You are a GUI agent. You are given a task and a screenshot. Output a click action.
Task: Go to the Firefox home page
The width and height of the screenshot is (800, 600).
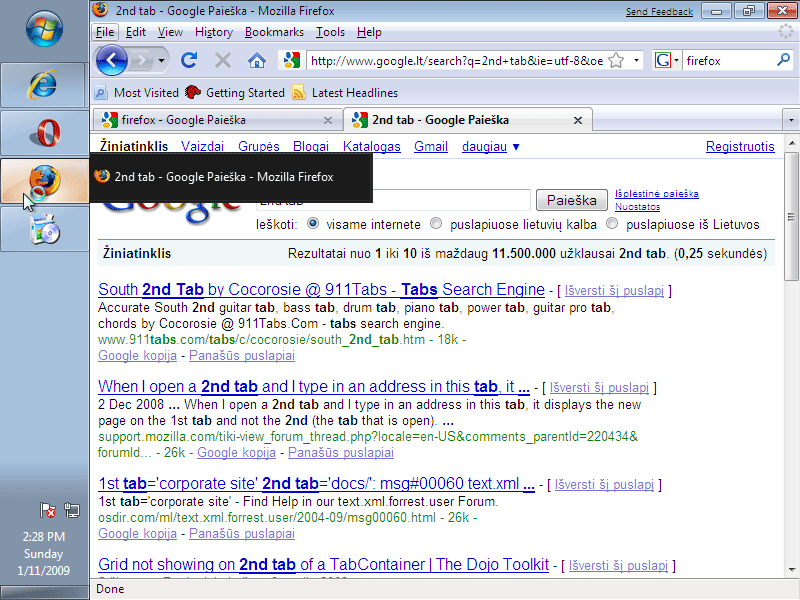pyautogui.click(x=257, y=60)
